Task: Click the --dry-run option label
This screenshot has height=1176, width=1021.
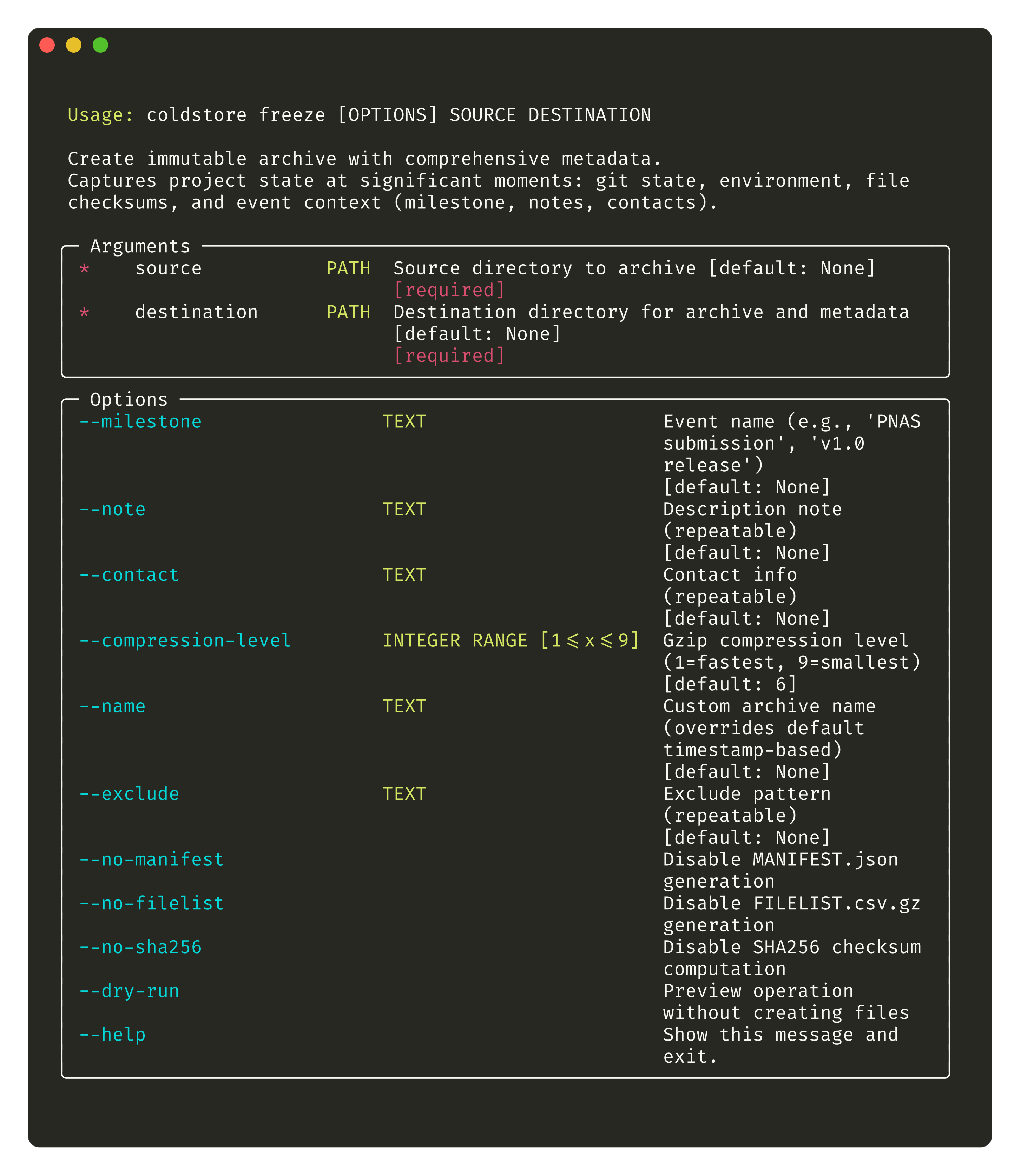Action: click(x=128, y=990)
